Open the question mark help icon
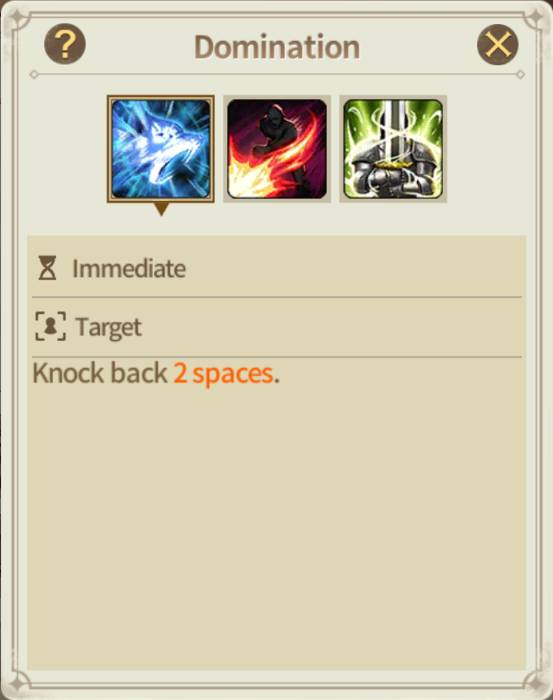Screen dimensions: 553x700 (65, 44)
